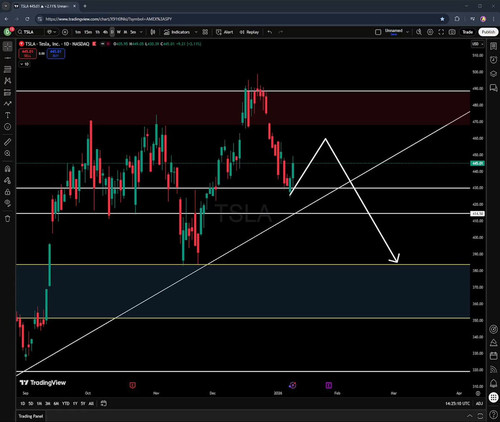Open the TSLA symbol search box
This screenshot has height=422, width=500.
click(x=29, y=32)
